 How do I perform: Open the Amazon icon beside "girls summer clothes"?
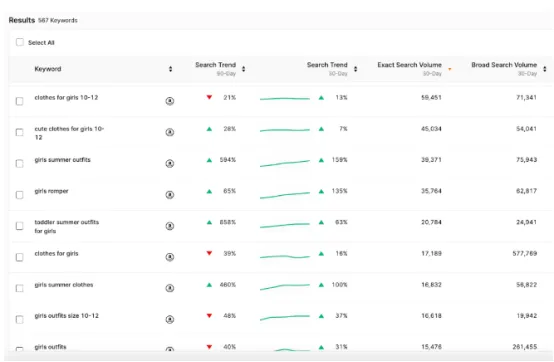170,288
